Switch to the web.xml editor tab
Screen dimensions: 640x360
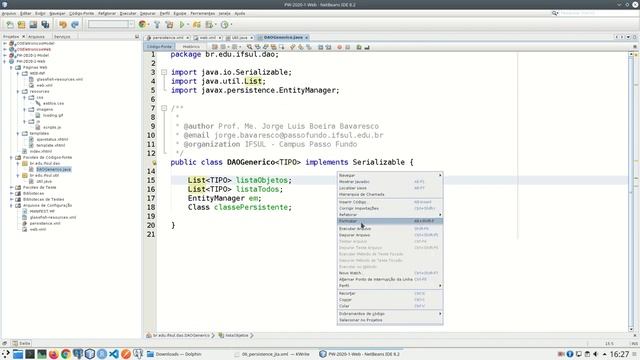tap(207, 38)
